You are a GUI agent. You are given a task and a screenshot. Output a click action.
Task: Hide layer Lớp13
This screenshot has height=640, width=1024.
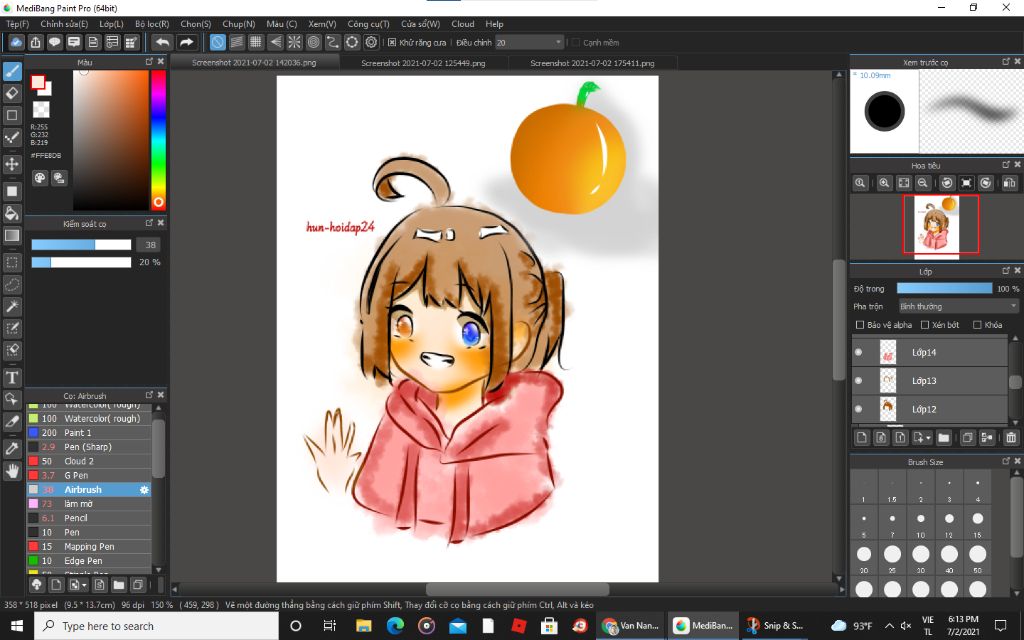[859, 381]
